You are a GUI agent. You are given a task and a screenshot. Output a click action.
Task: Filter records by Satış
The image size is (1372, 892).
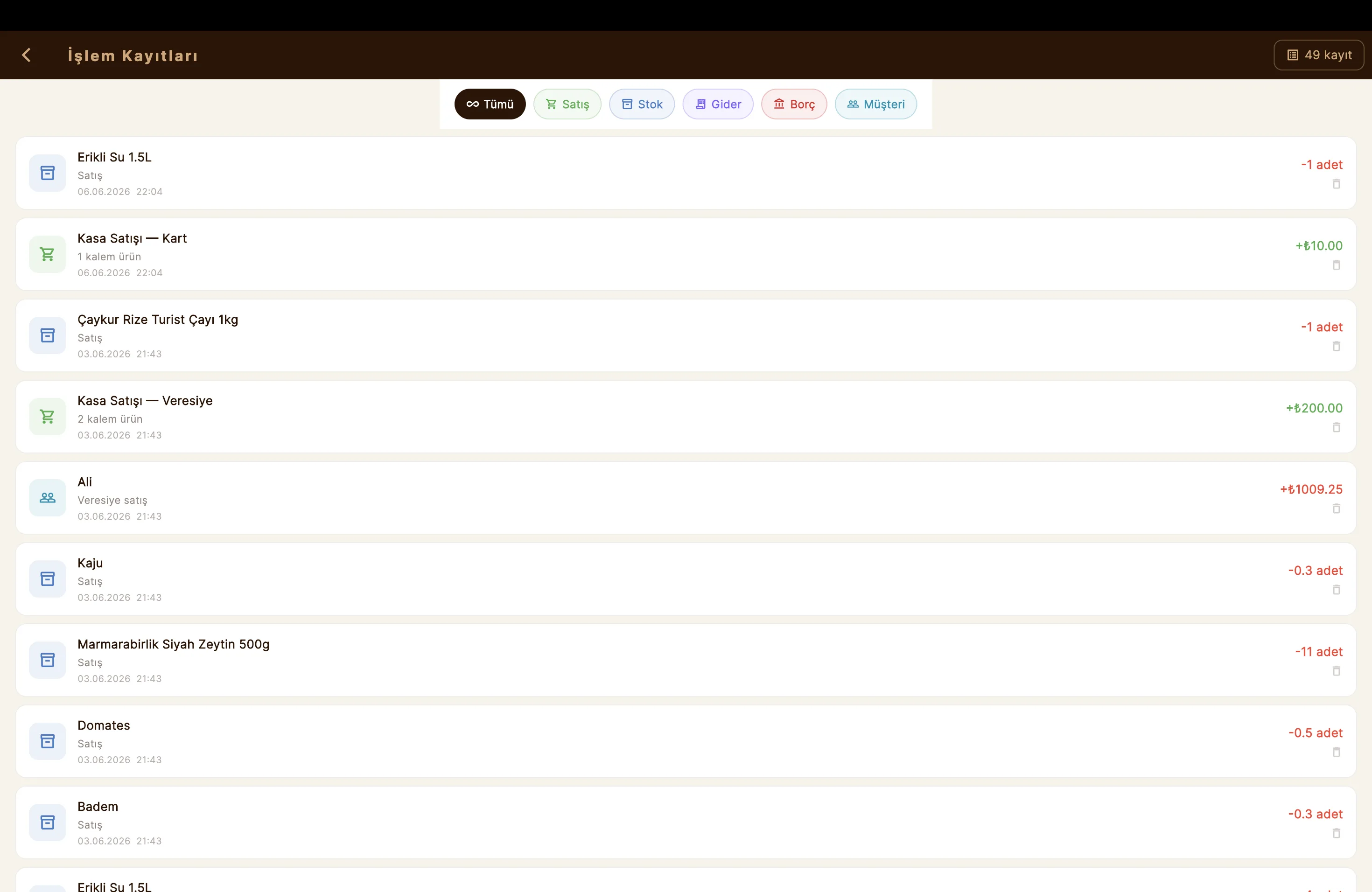coord(567,105)
